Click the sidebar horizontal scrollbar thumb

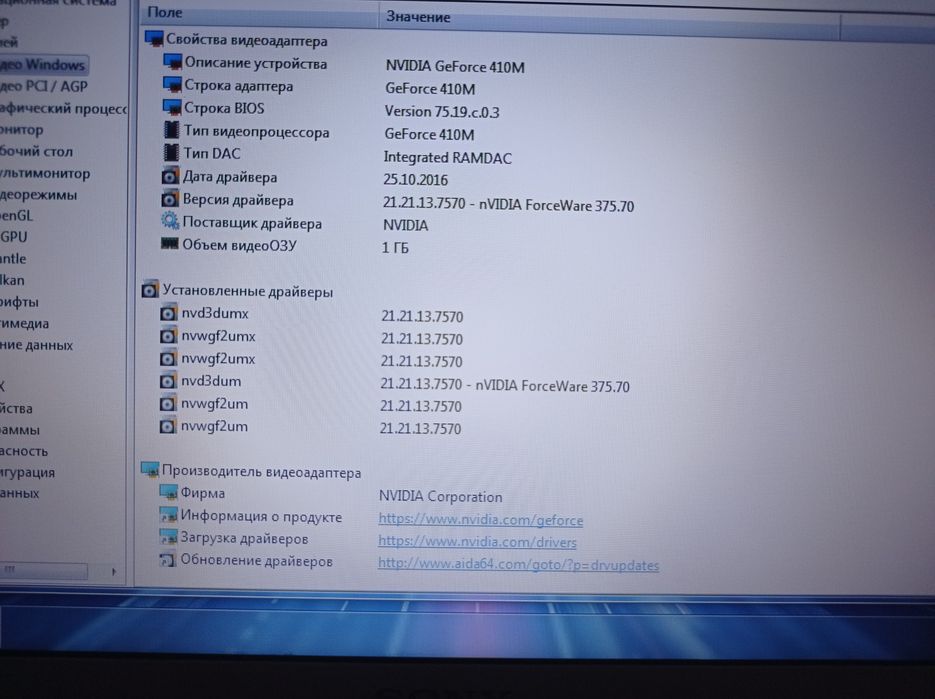pos(44,571)
